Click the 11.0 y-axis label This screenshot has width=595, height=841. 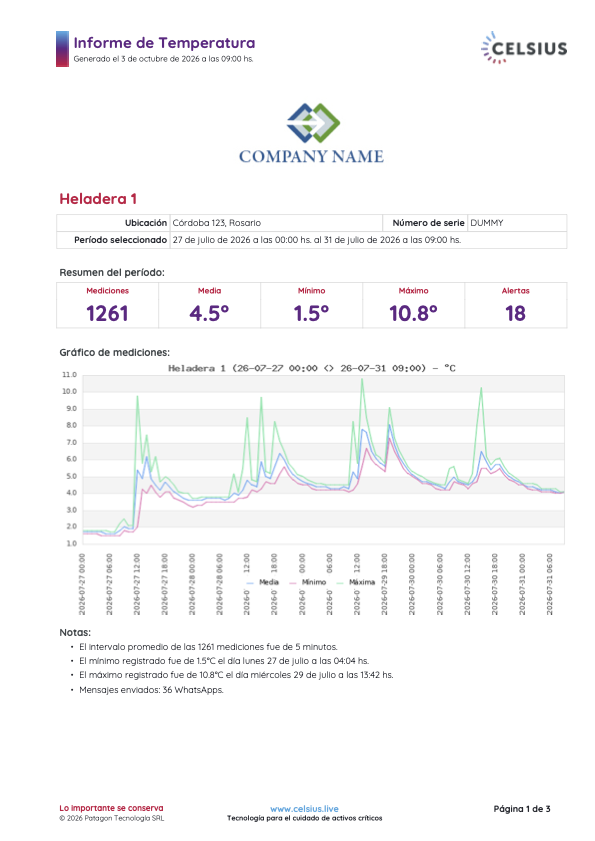[x=70, y=375]
